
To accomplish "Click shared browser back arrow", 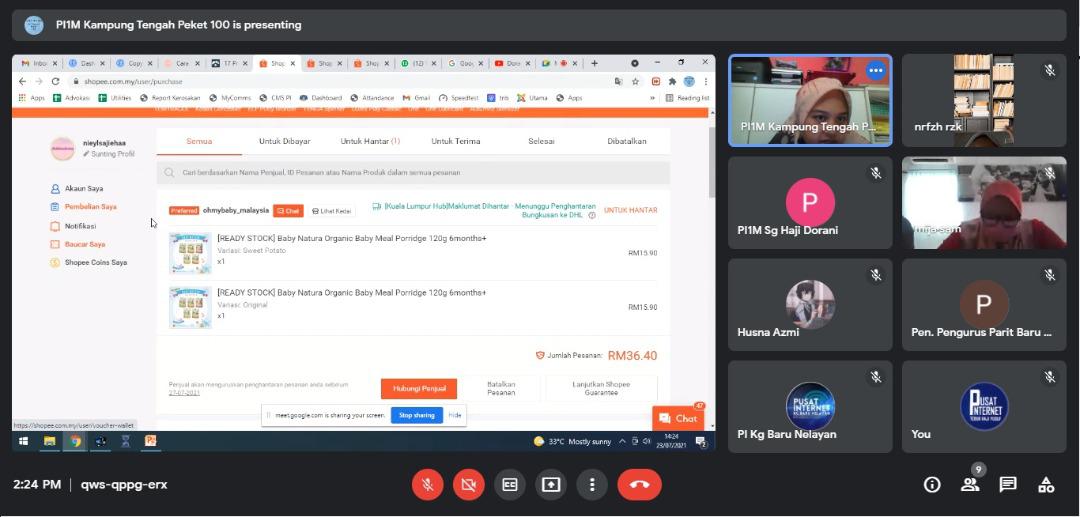I will [x=22, y=81].
